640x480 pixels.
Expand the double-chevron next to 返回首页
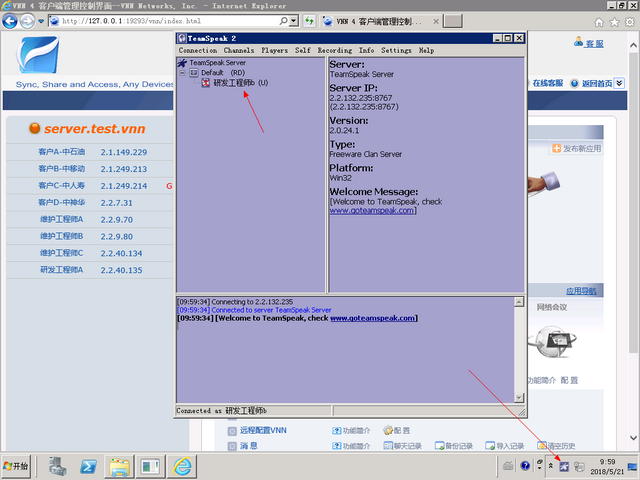point(619,83)
